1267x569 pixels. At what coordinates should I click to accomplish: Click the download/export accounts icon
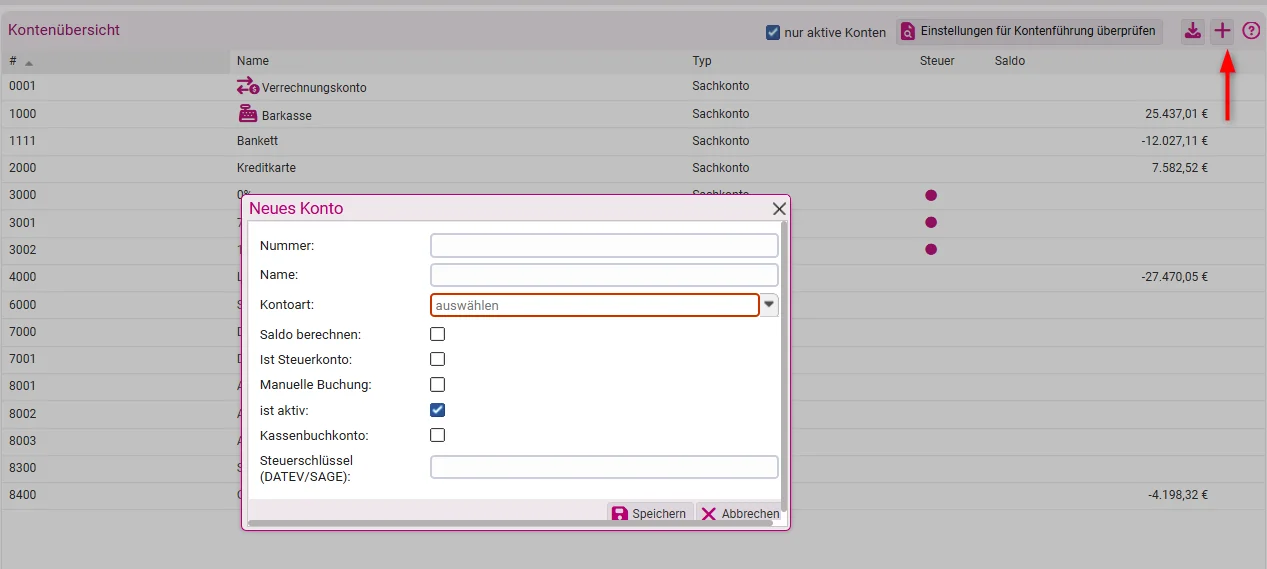(x=1192, y=31)
